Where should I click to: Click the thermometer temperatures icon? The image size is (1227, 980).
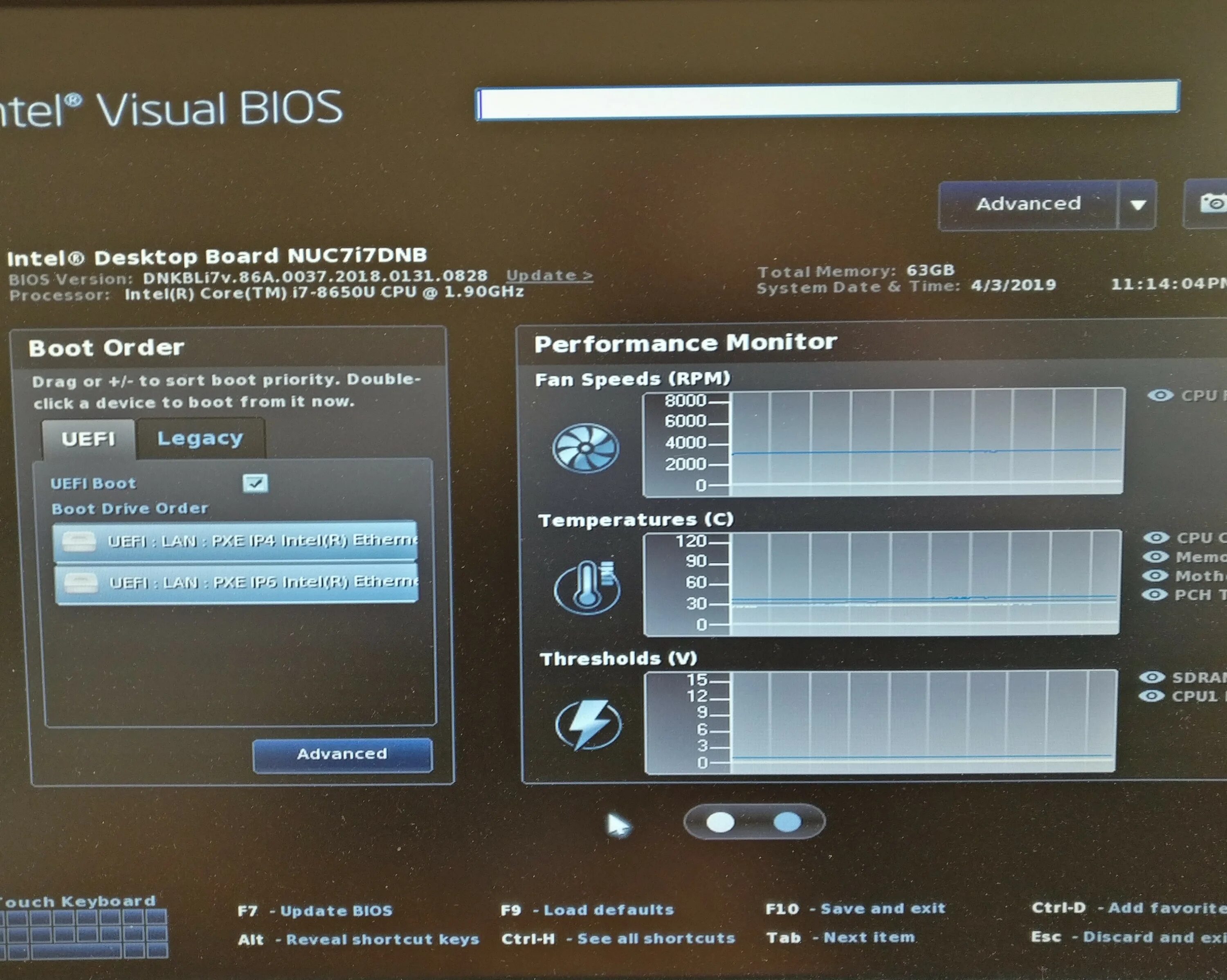[587, 587]
